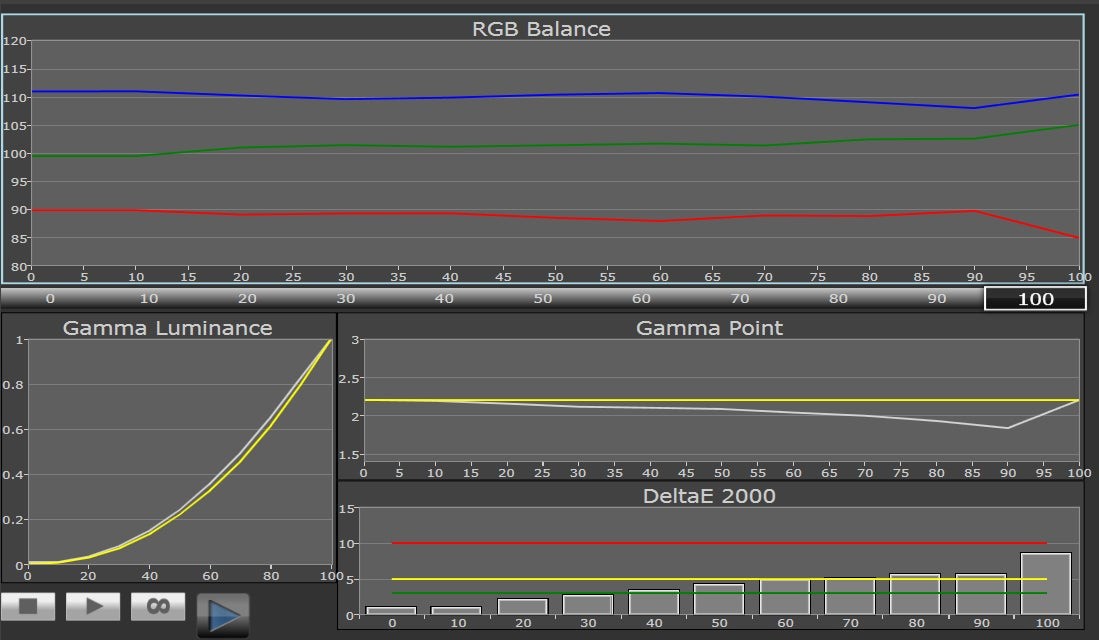The image size is (1099, 640).
Task: Jump to the 50 grayscale level
Action: coord(542,299)
